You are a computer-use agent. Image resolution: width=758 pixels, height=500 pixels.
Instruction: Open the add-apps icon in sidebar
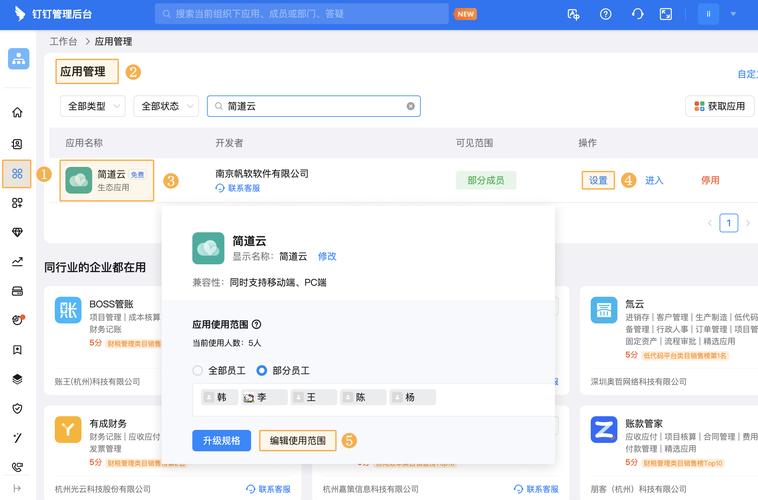[17, 203]
